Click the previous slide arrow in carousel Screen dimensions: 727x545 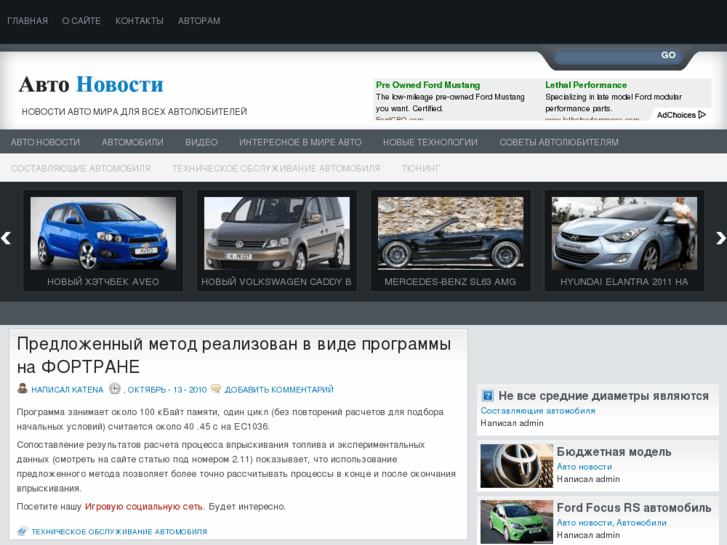[6, 238]
